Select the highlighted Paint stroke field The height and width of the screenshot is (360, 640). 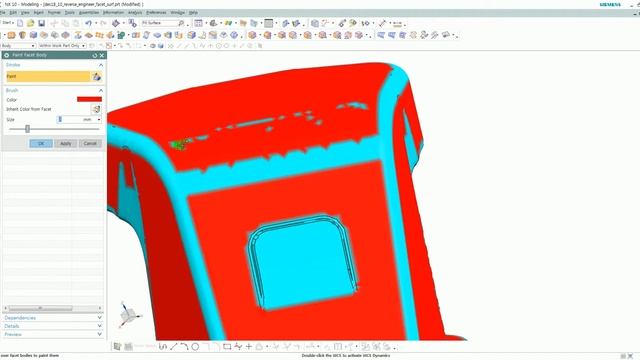(48, 76)
